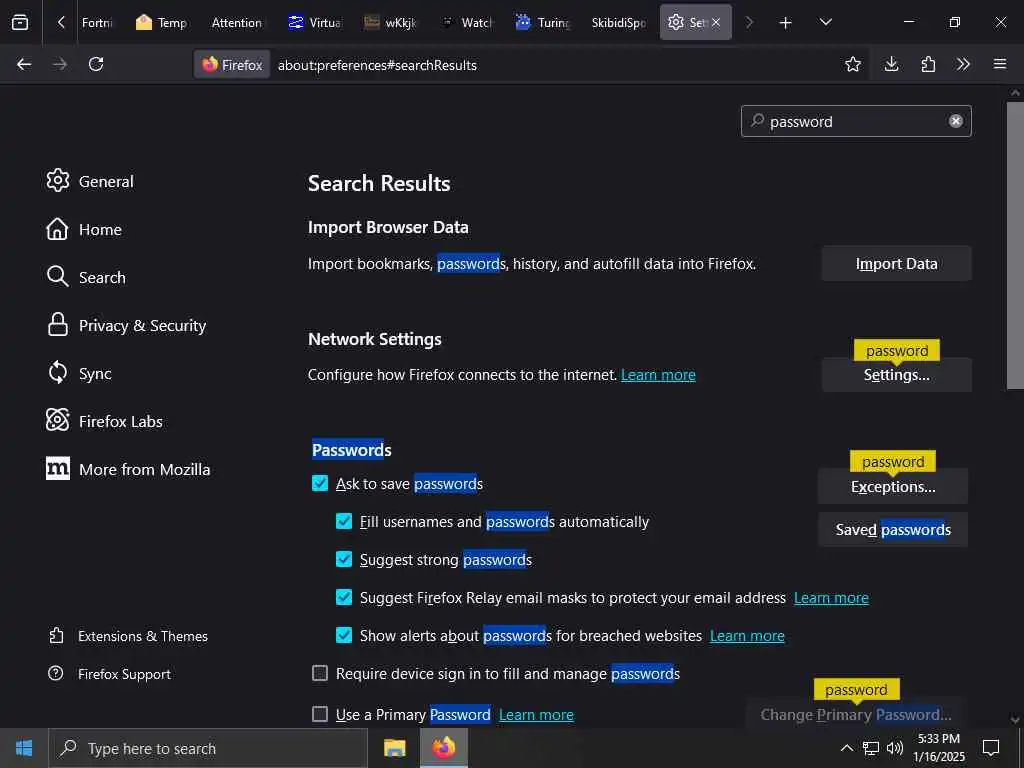Screen dimensions: 1024x768
Task: Open More from Mozilla category
Action: pyautogui.click(x=128, y=469)
